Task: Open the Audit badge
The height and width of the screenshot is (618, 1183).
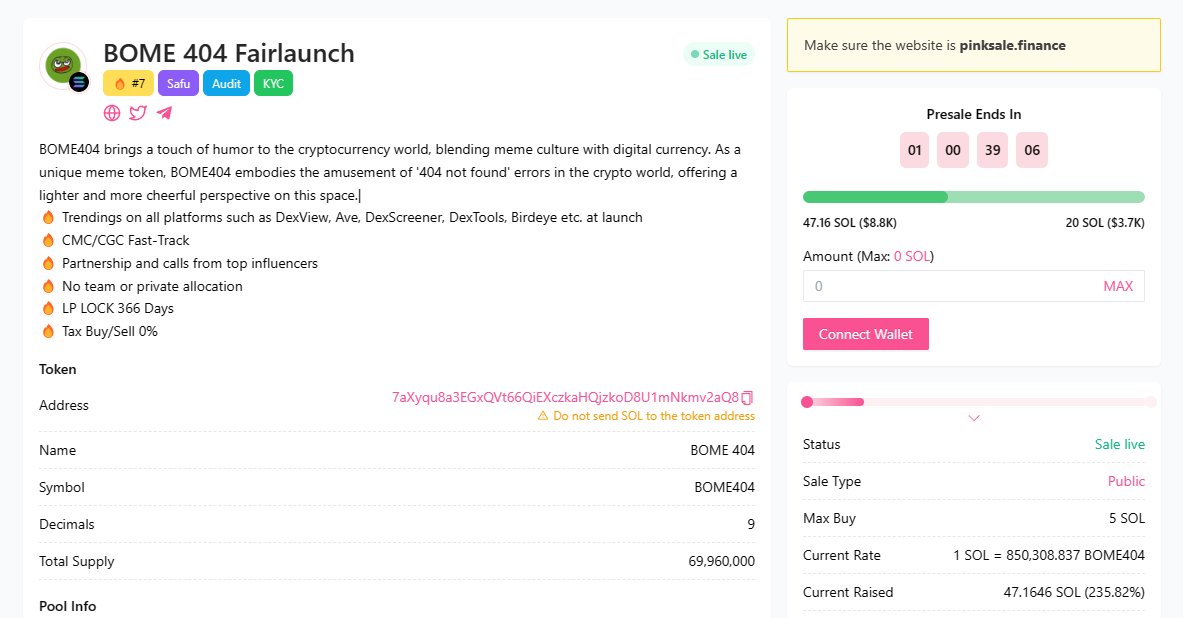Action: [x=226, y=84]
